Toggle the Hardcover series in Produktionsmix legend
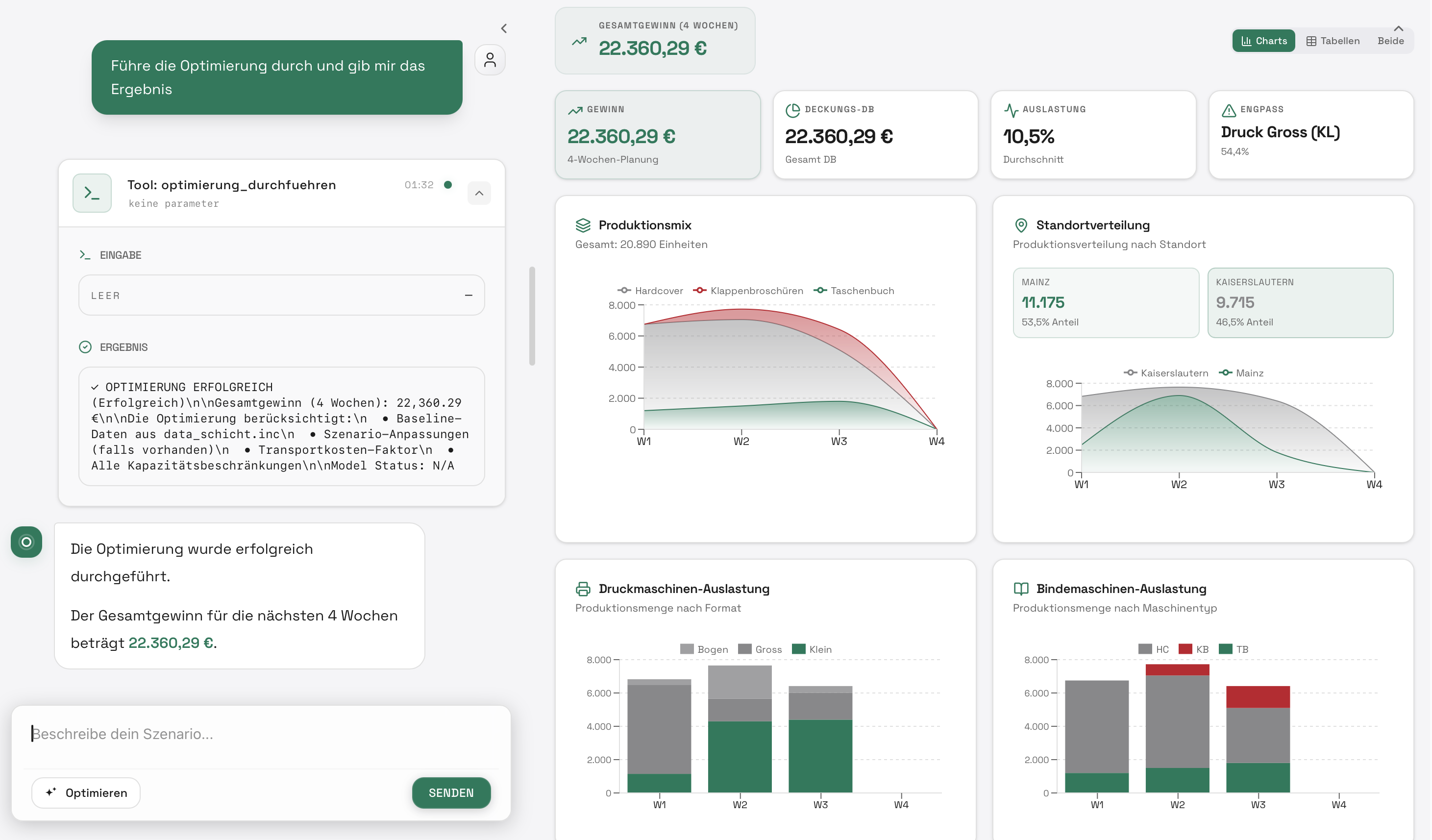This screenshot has width=1432, height=840. pos(650,291)
